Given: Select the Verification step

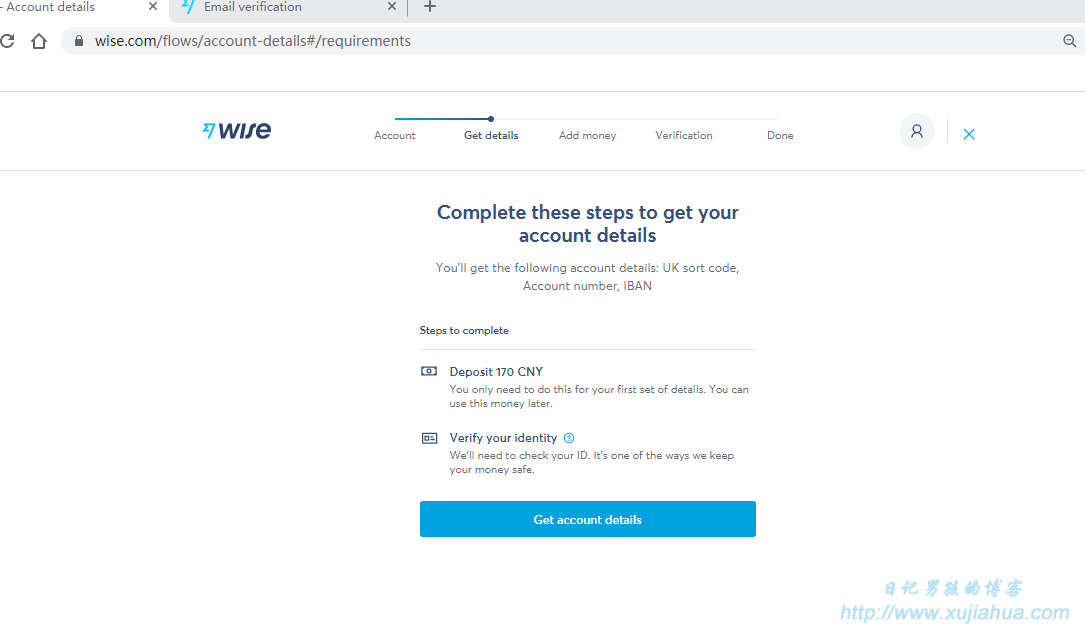Looking at the screenshot, I should point(684,136).
